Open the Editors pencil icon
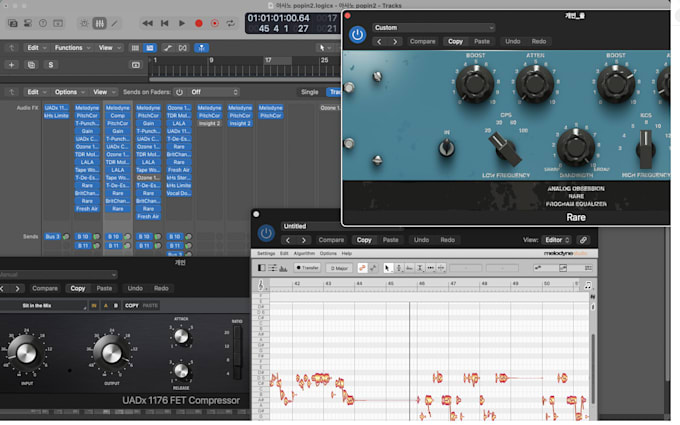The width and height of the screenshot is (680, 425). [x=114, y=23]
